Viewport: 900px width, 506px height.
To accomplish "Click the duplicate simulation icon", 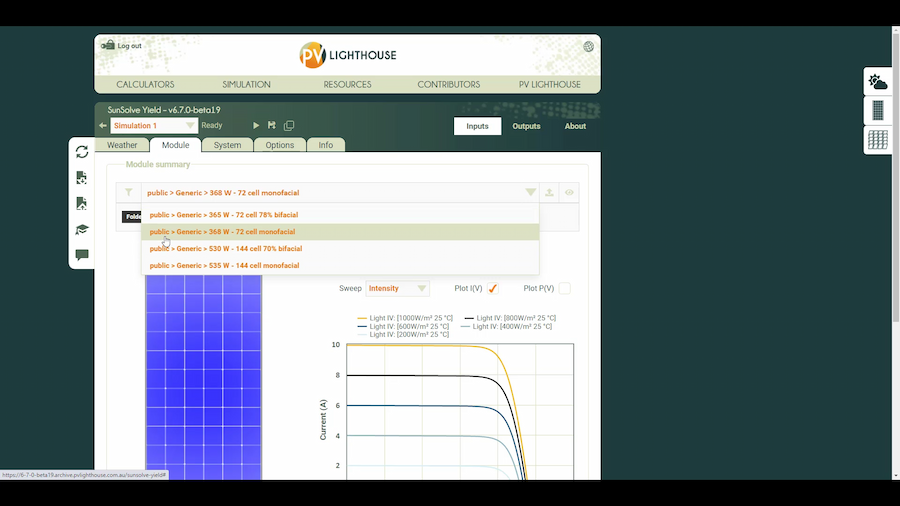I will [x=289, y=125].
